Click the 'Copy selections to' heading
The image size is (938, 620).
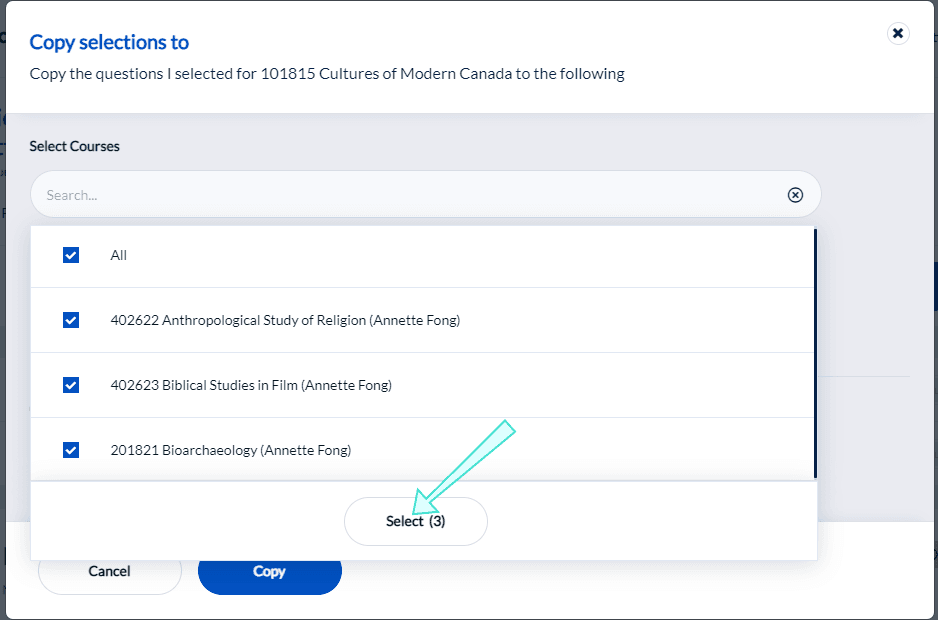[109, 42]
